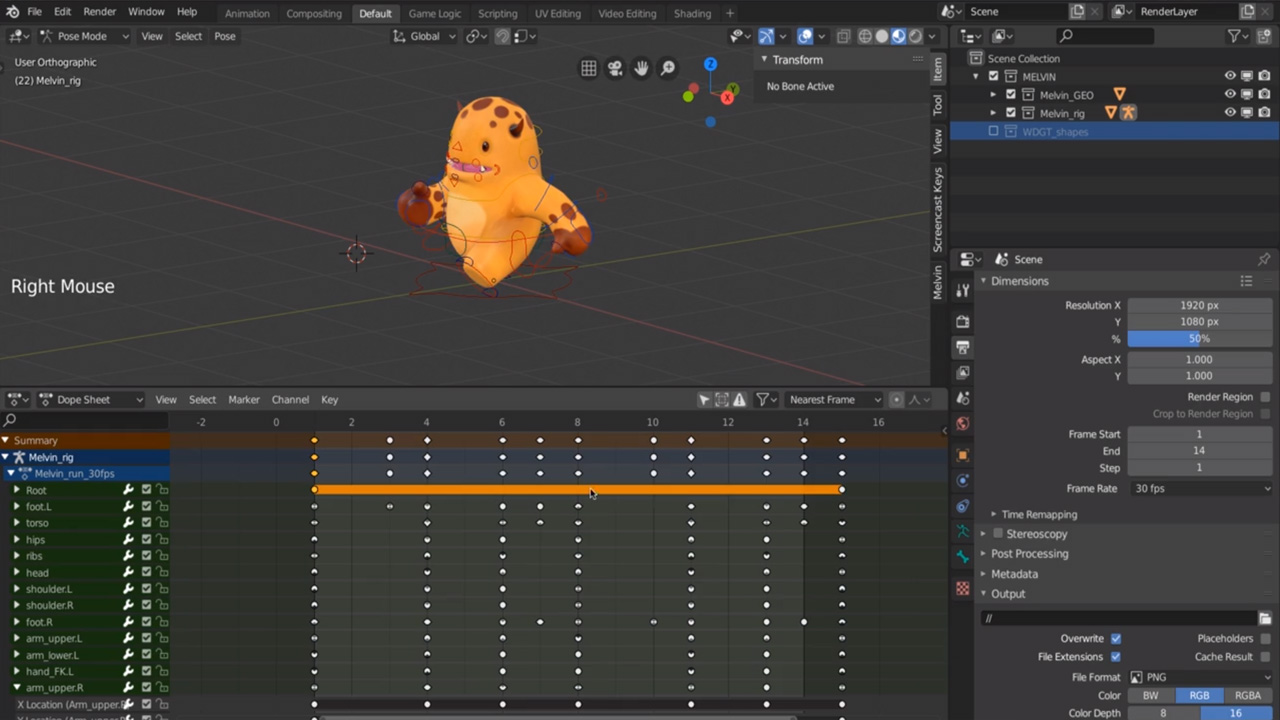Enable the Placeholders checkbox
The image size is (1280, 720).
click(x=1265, y=638)
